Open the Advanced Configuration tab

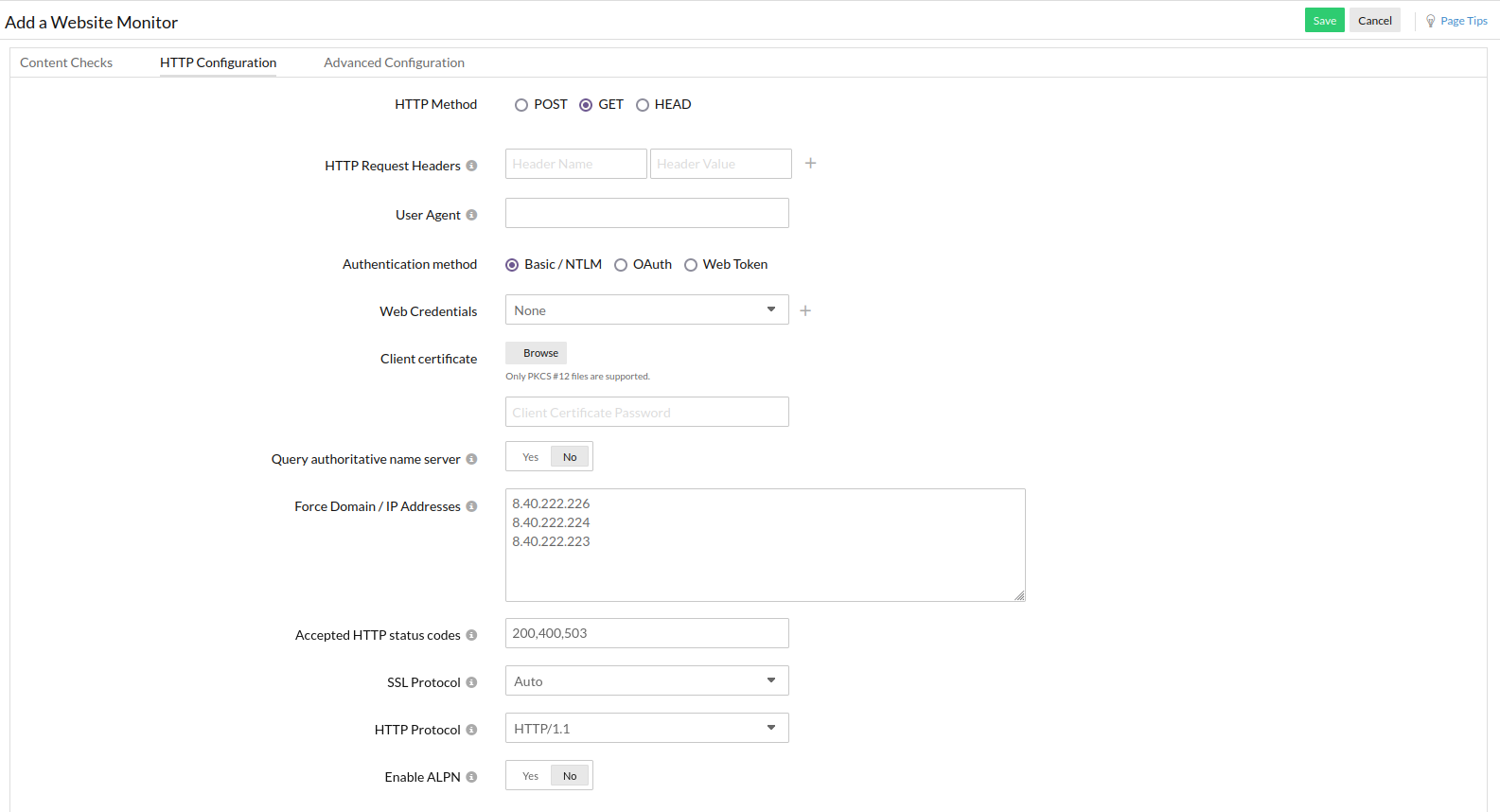pyautogui.click(x=394, y=62)
